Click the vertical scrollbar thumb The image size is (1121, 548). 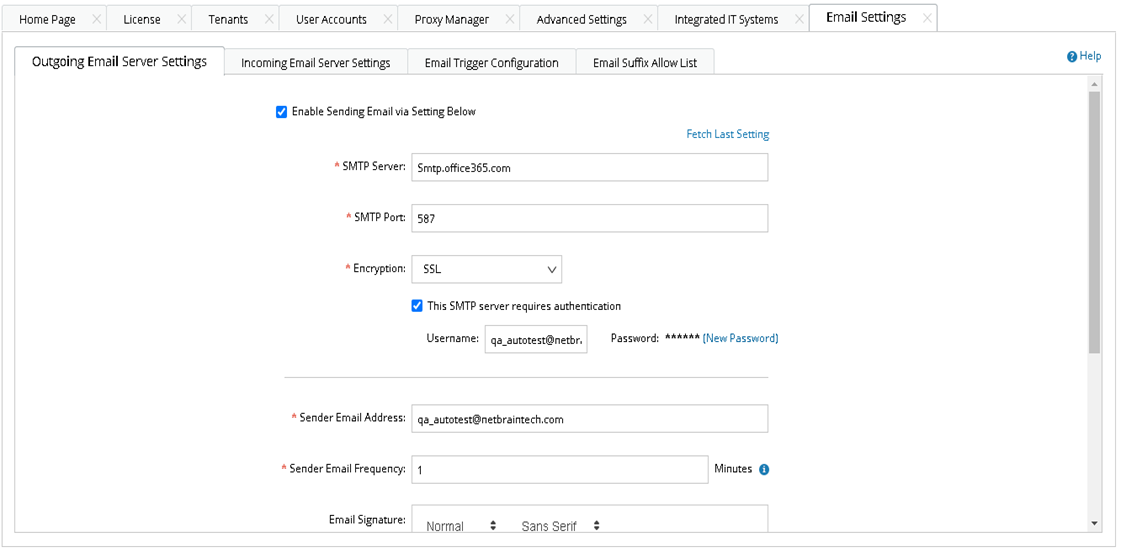(x=1094, y=220)
